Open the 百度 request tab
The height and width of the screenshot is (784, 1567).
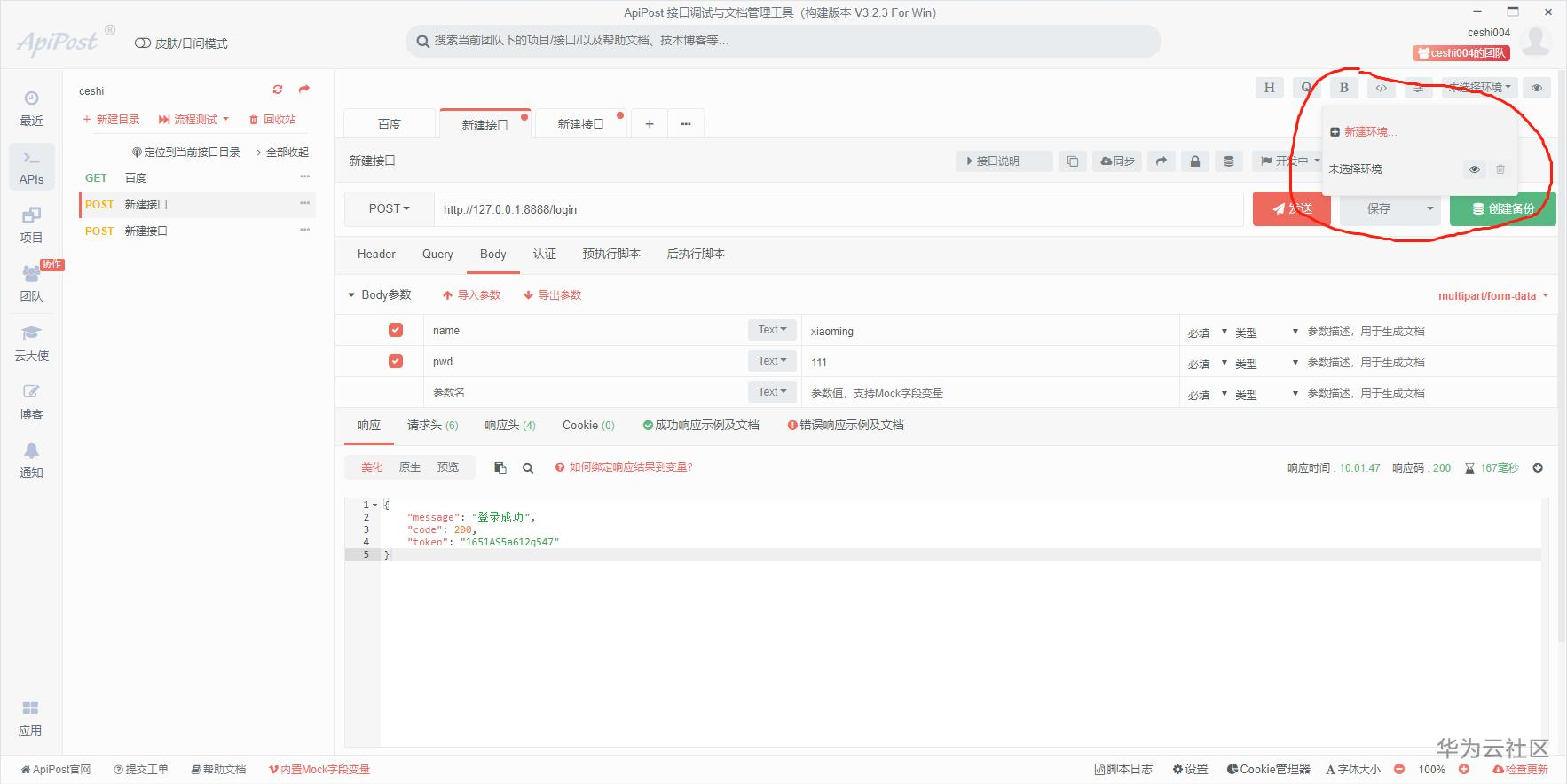click(390, 124)
